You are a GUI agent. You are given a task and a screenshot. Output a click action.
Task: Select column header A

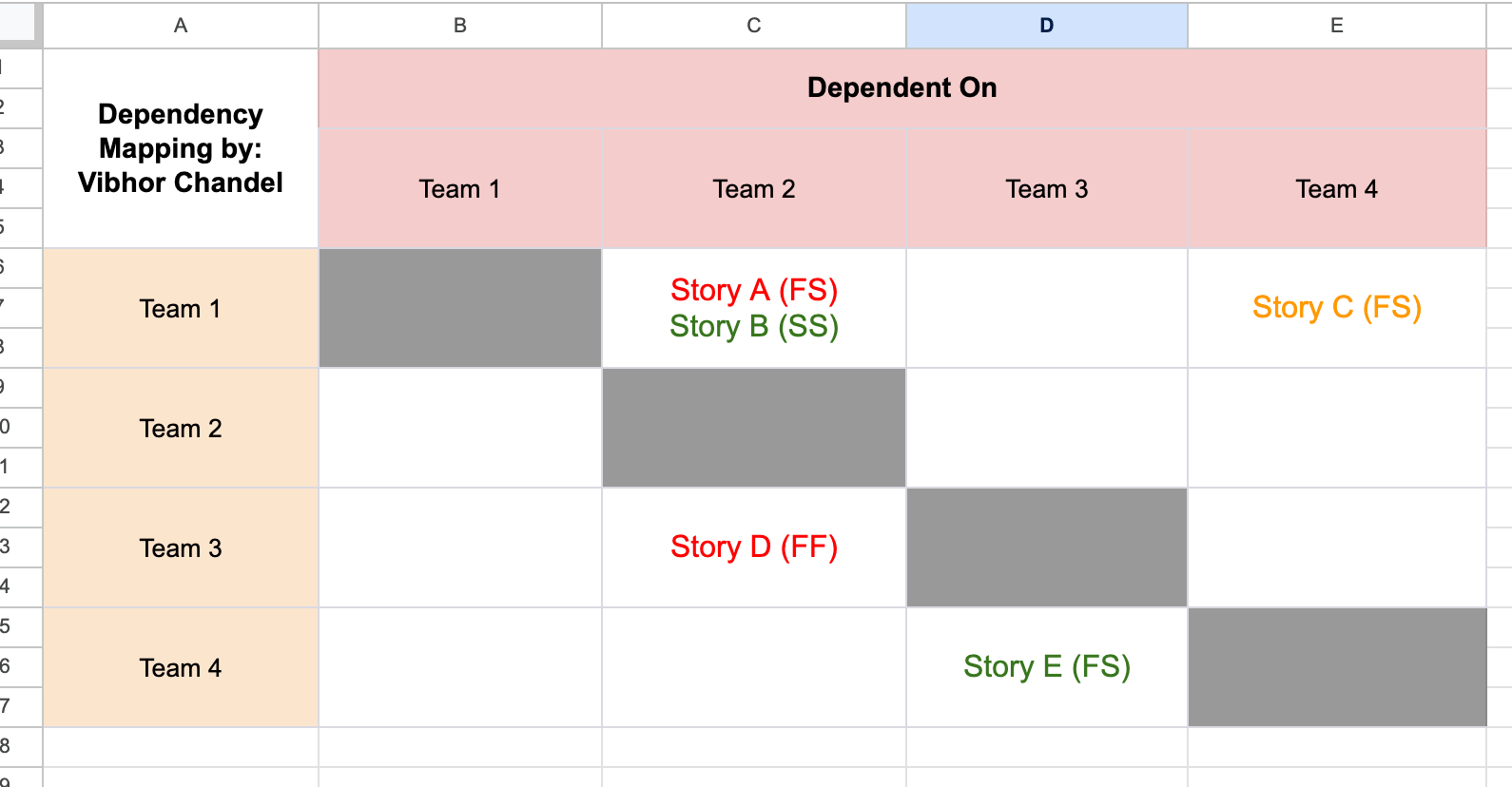tap(180, 26)
